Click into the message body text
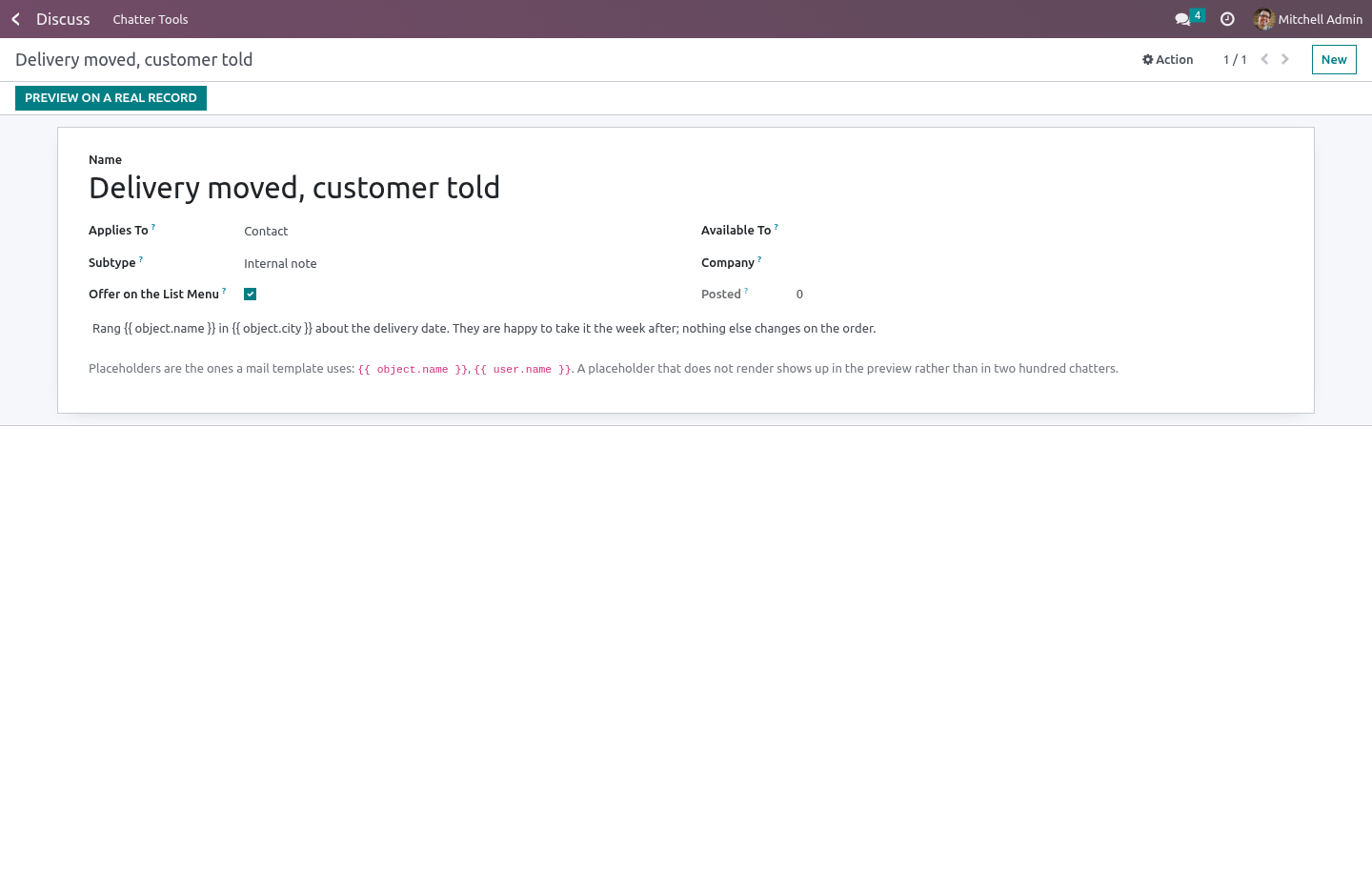The height and width of the screenshot is (896, 1372). click(686, 329)
